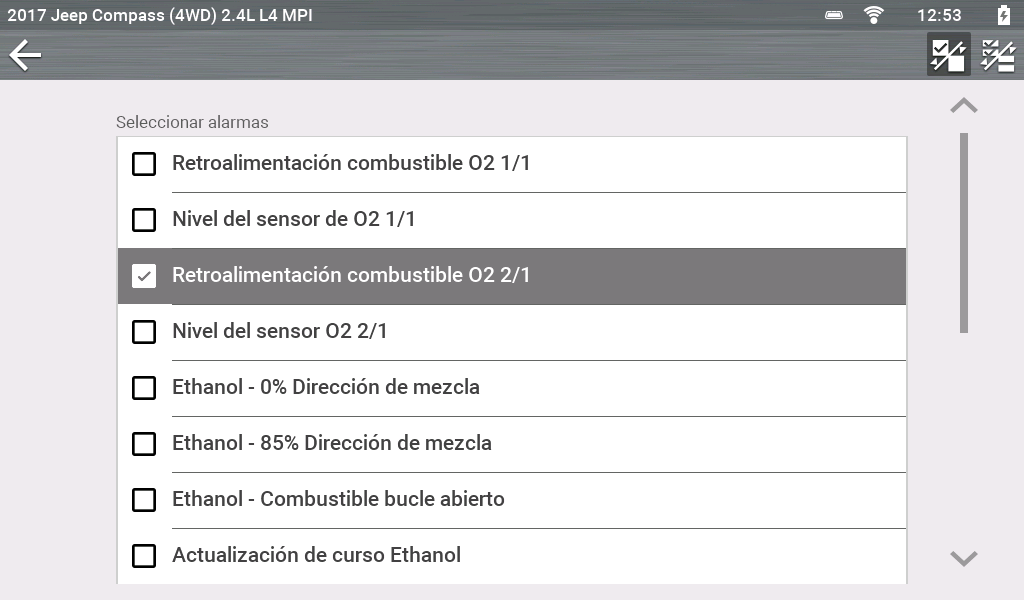Uncheck Retroalimentación combustible O2 2/1 box
Screen dimensions: 1024x600
click(145, 276)
